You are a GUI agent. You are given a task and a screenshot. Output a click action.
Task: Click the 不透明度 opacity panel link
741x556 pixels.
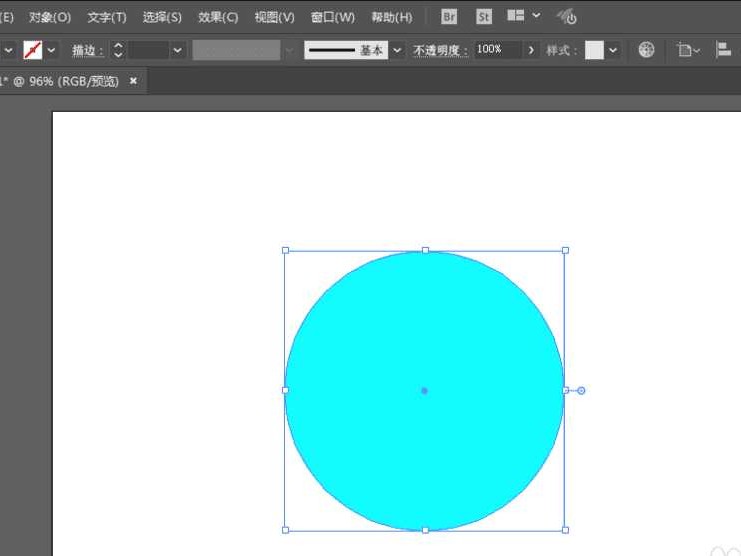(x=440, y=50)
